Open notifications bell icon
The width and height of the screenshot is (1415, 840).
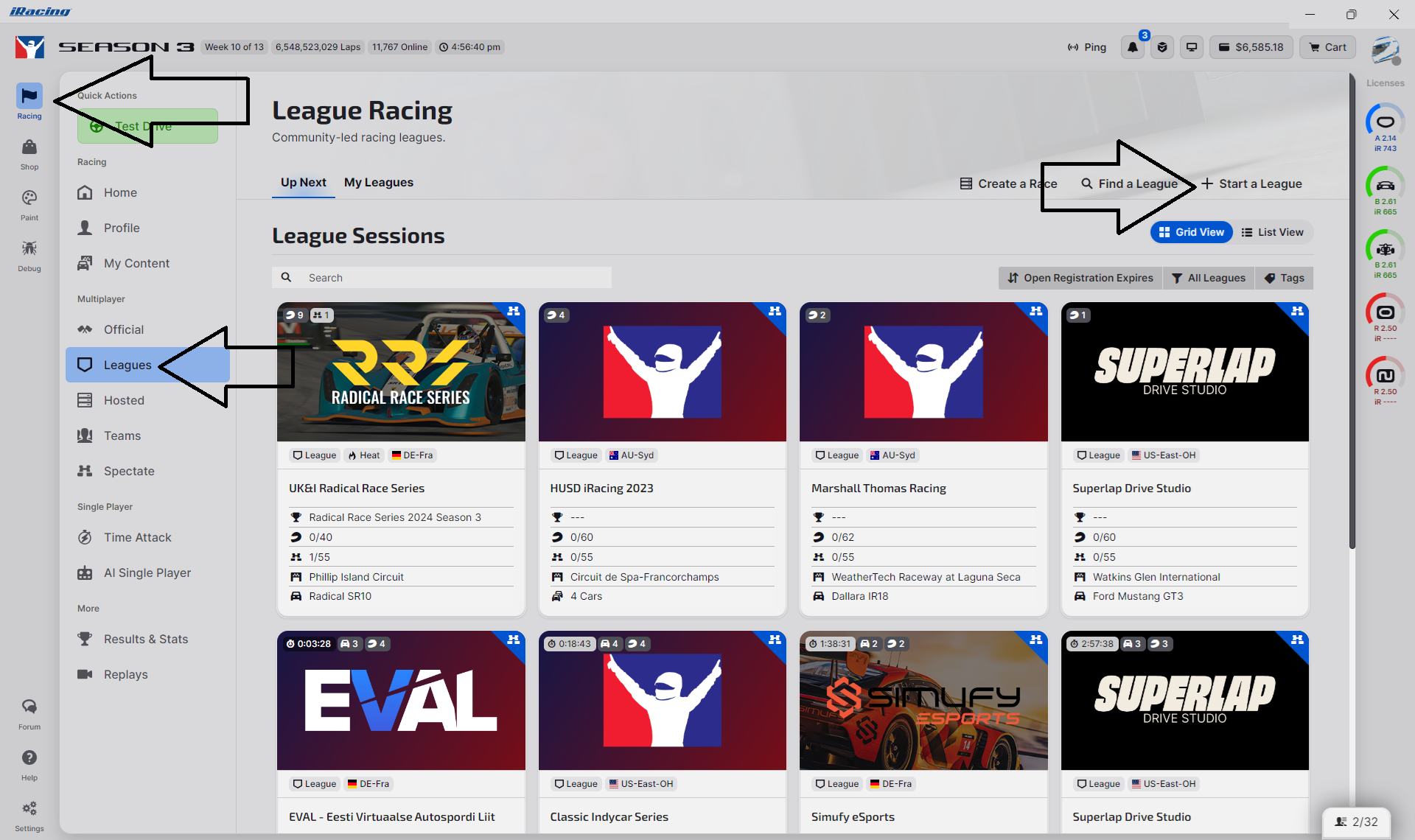pos(1133,47)
